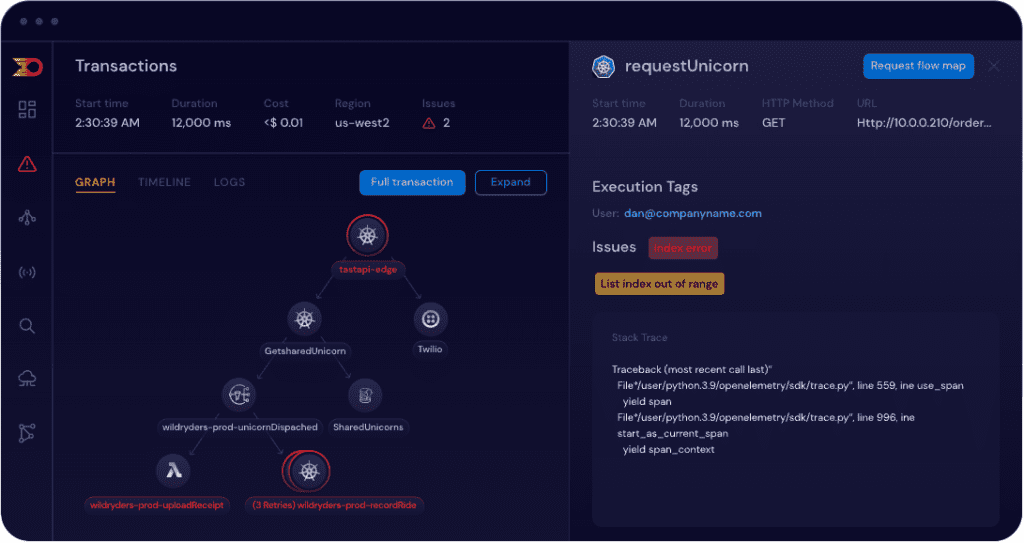Select the GRAPH tab
1024x543 pixels.
pyautogui.click(x=95, y=182)
